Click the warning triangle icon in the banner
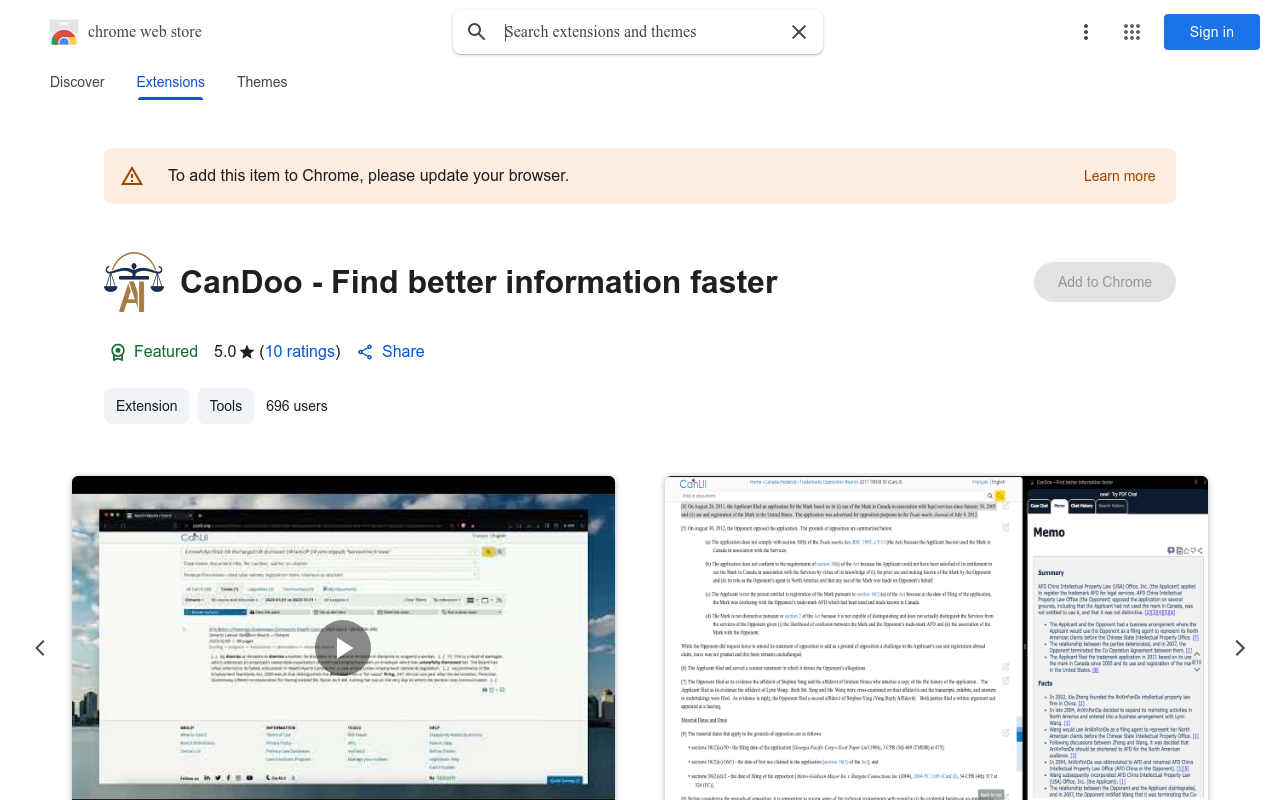Screen dimensions: 1280x800 132,176
